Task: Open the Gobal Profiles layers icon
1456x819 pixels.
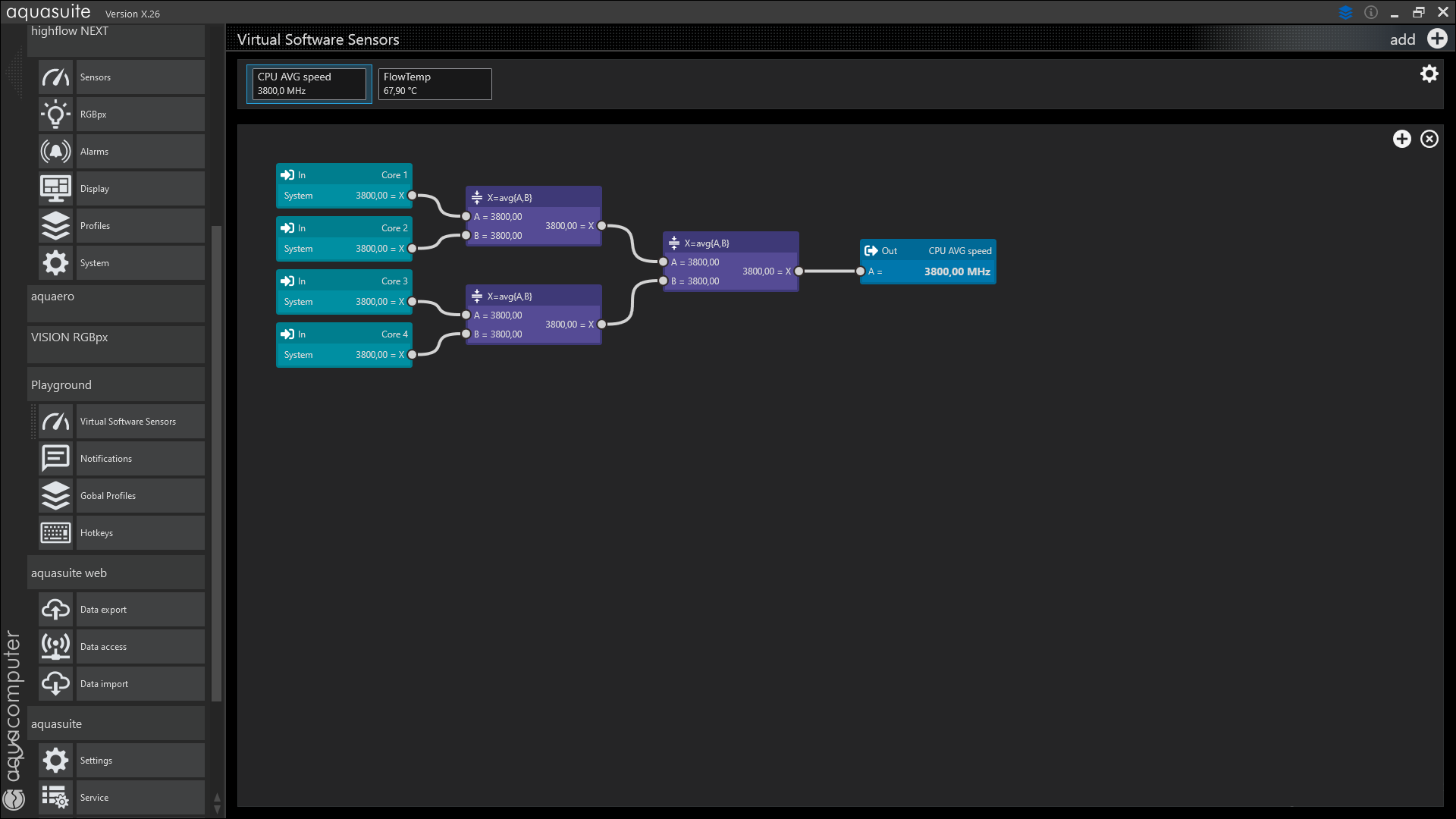Action: click(x=55, y=496)
